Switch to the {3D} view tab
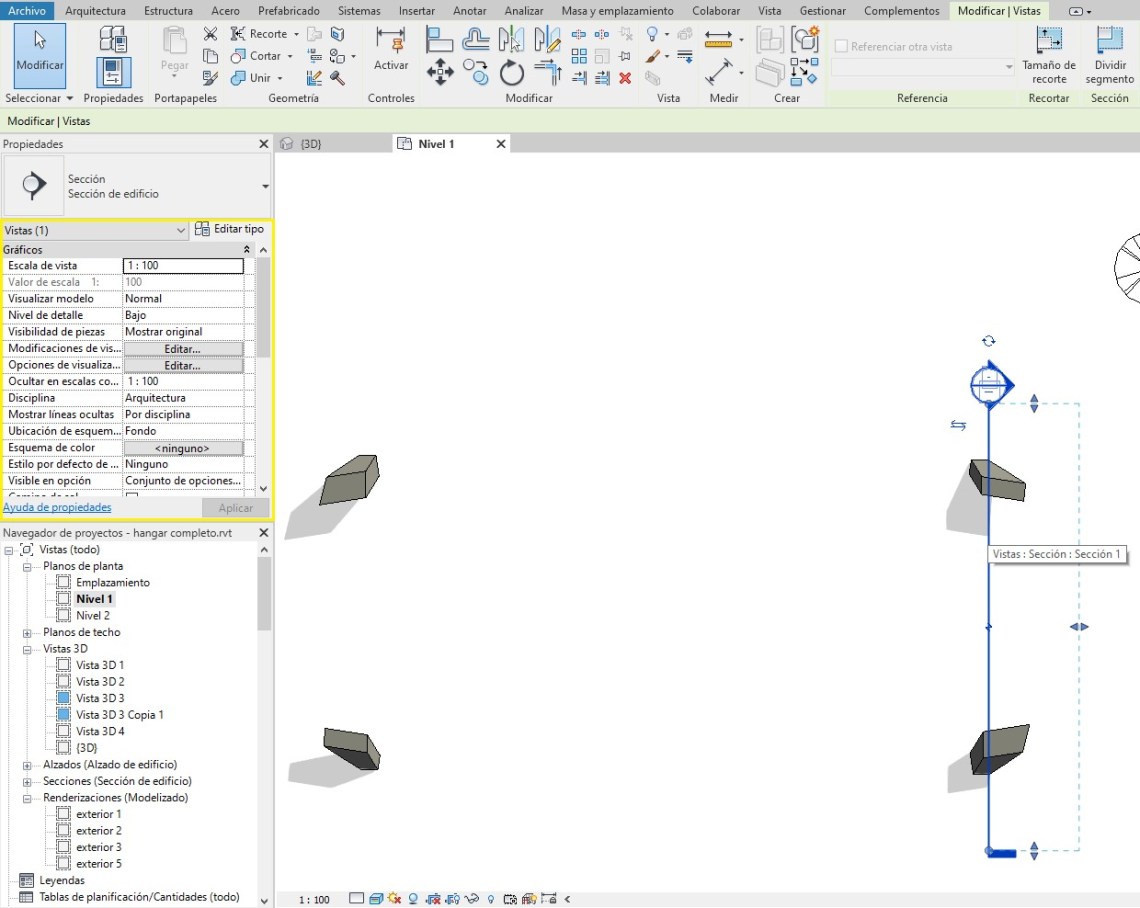This screenshot has width=1140, height=908. 310,144
